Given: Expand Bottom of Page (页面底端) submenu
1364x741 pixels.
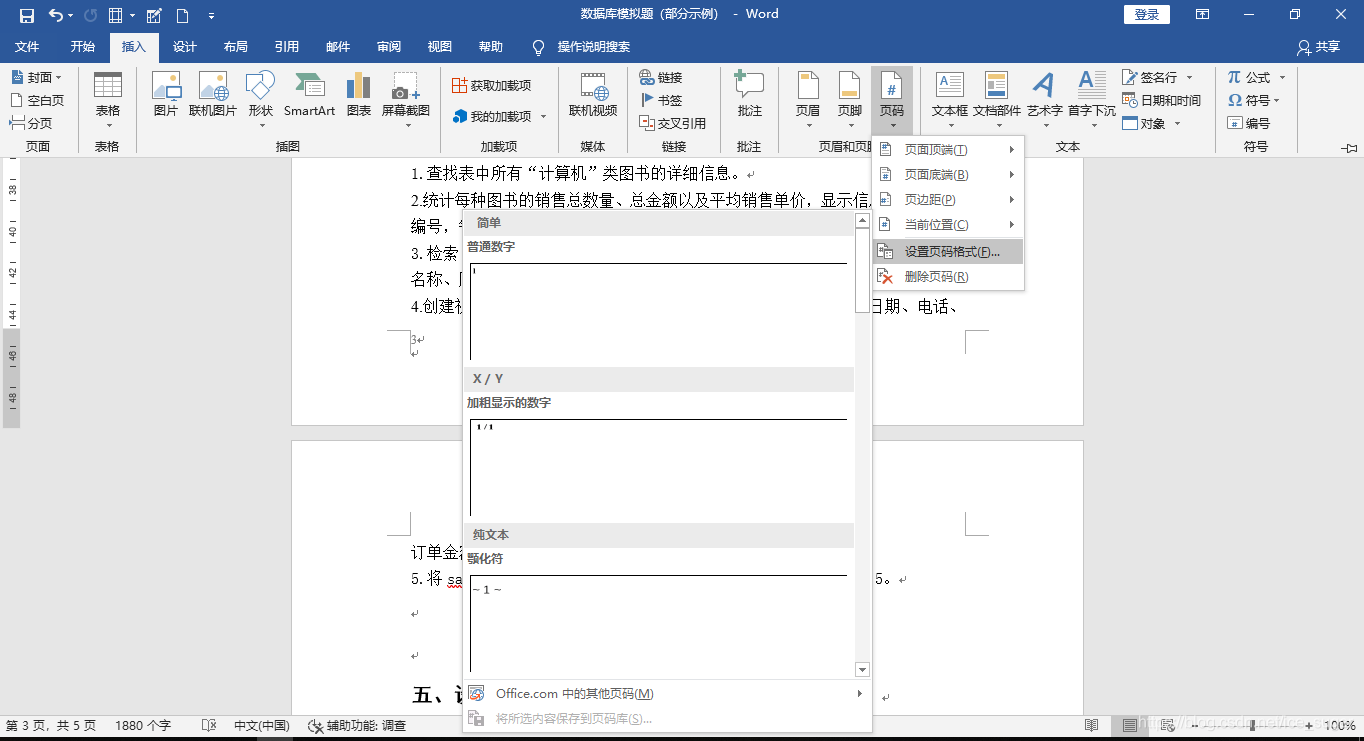Looking at the screenshot, I should [948, 175].
